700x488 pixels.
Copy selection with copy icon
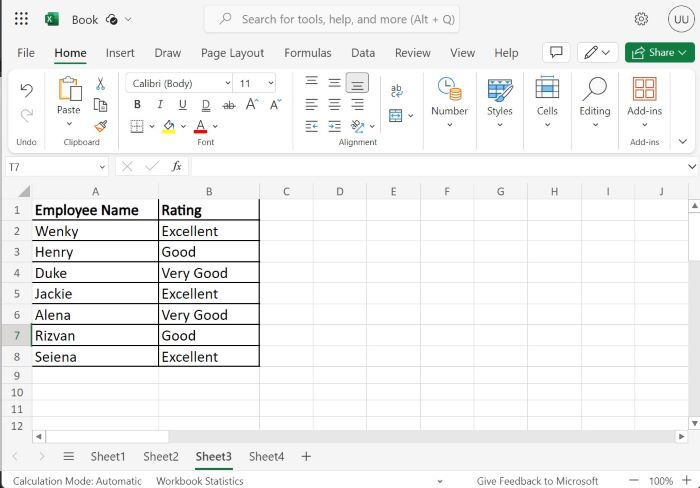click(100, 105)
